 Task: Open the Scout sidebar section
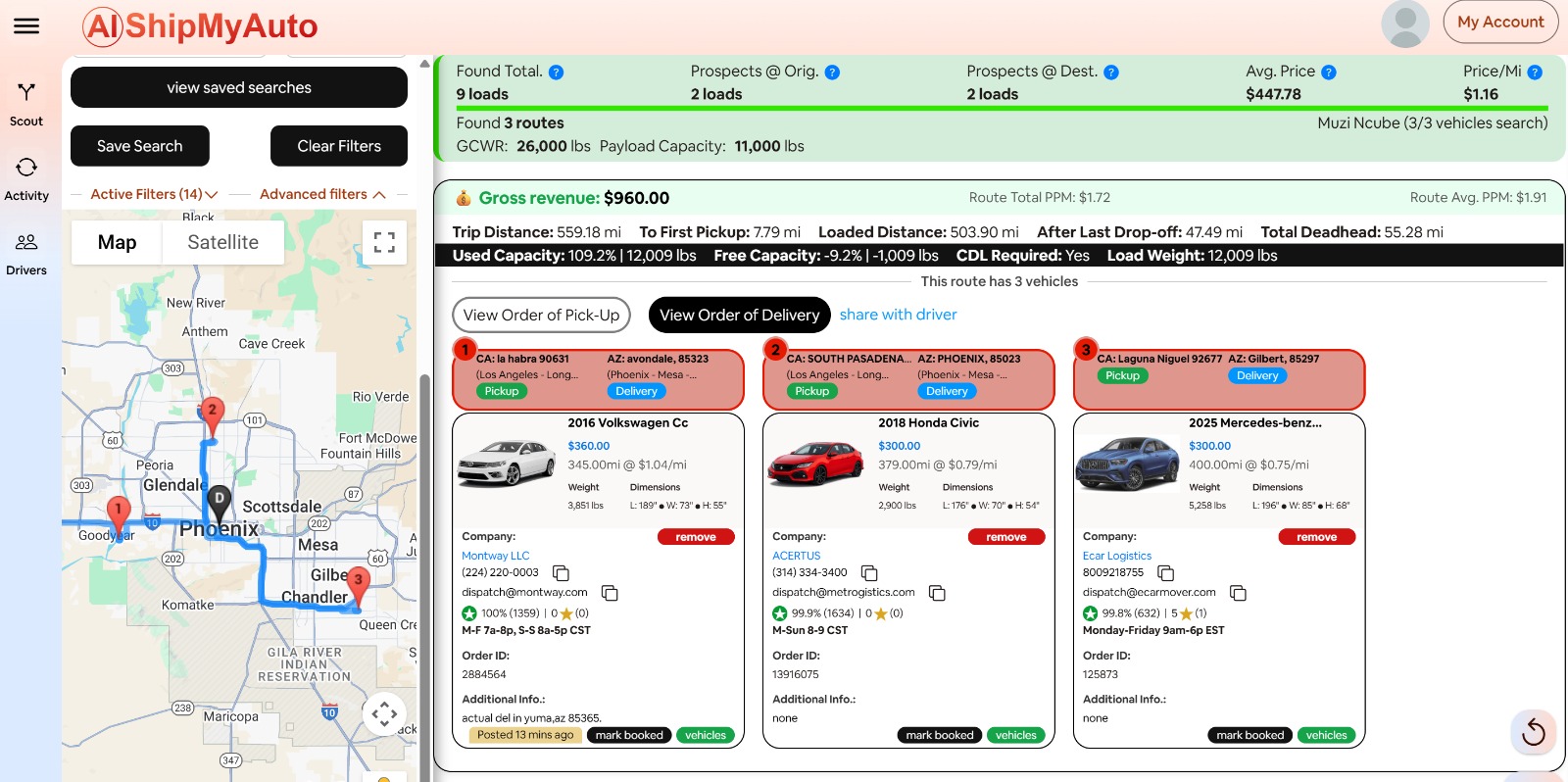(x=26, y=104)
